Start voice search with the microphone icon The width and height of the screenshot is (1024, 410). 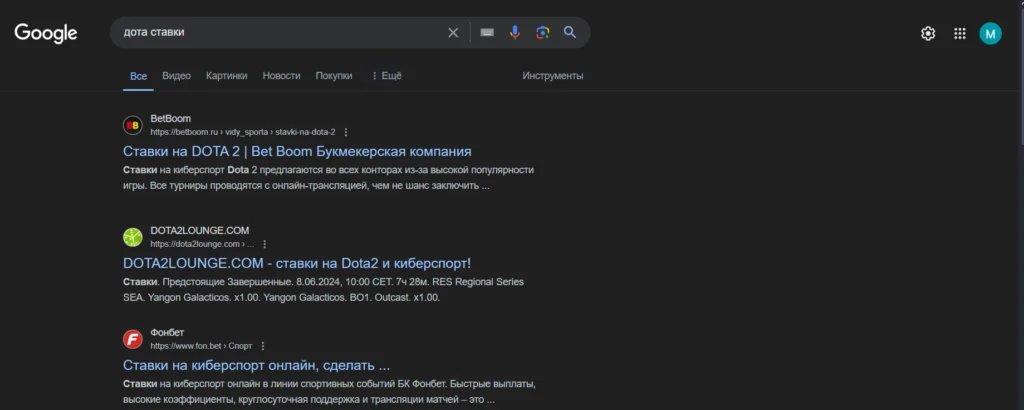(515, 33)
